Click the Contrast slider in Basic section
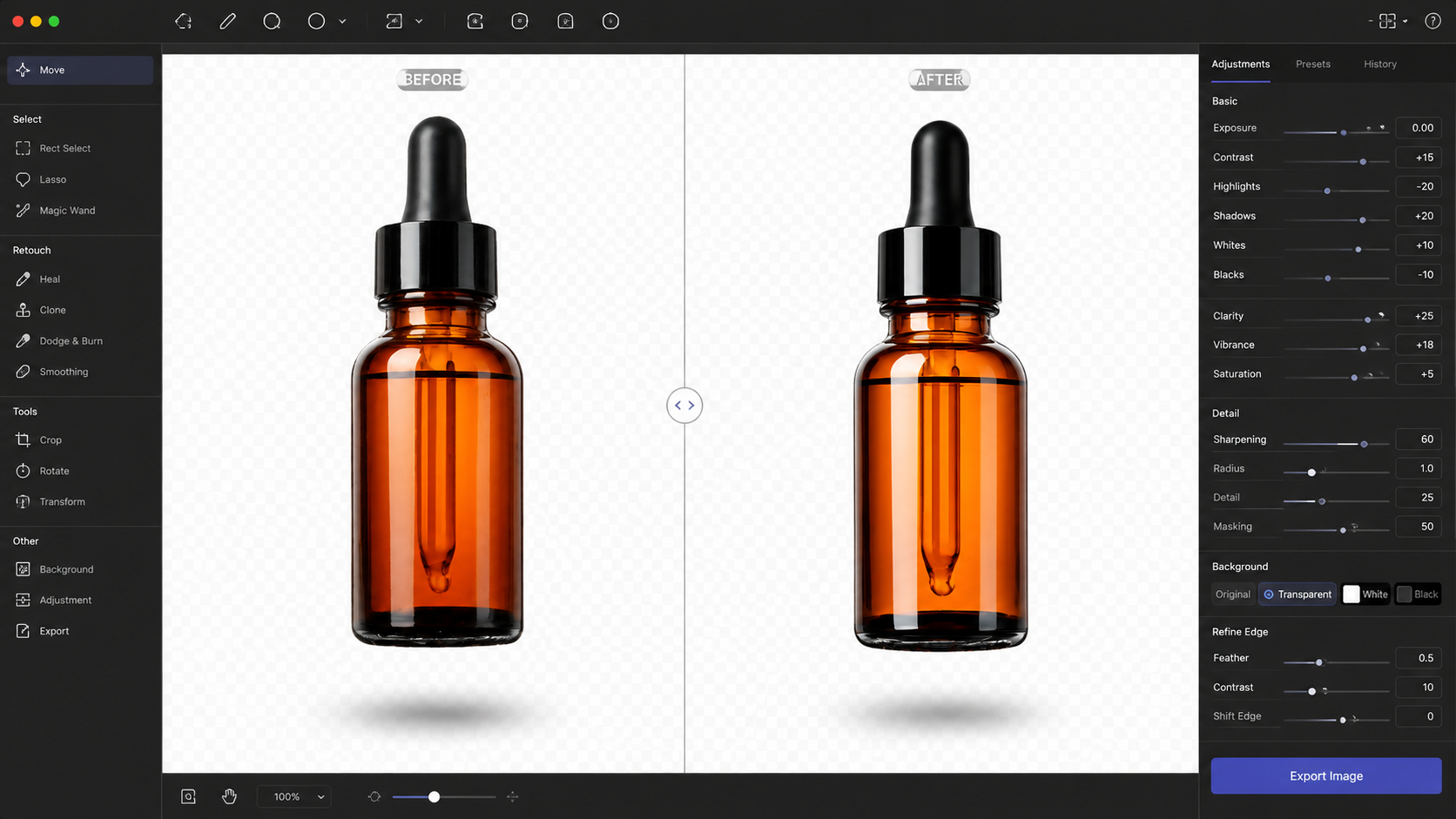 1336,161
